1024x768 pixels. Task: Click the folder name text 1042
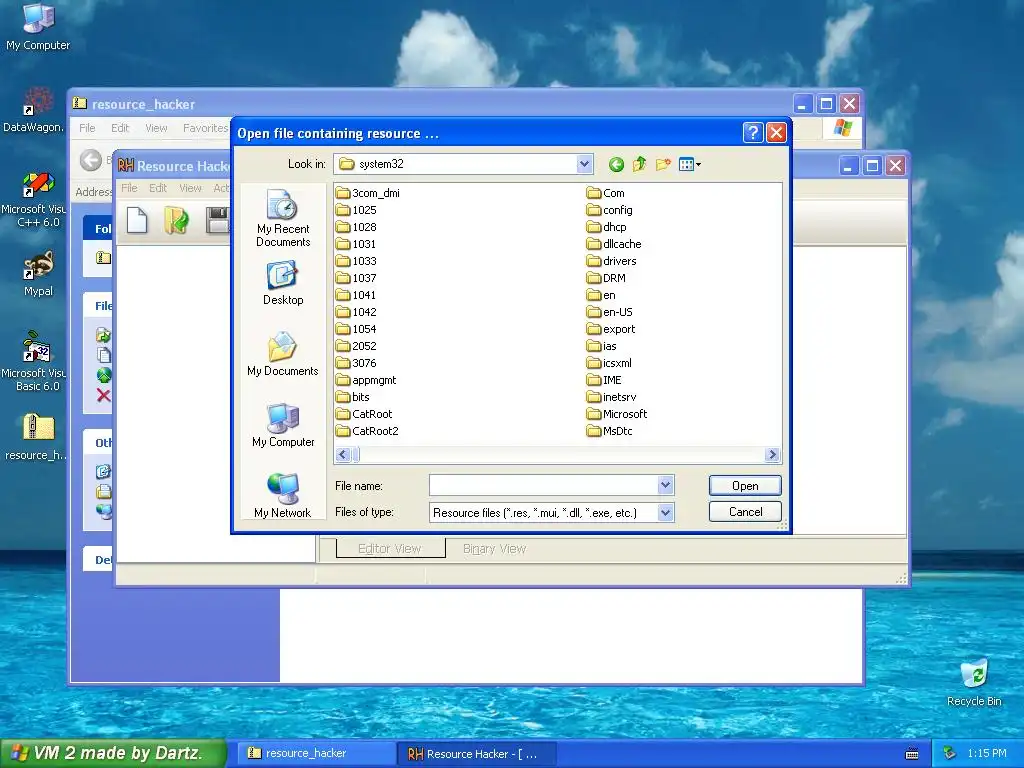(x=364, y=312)
